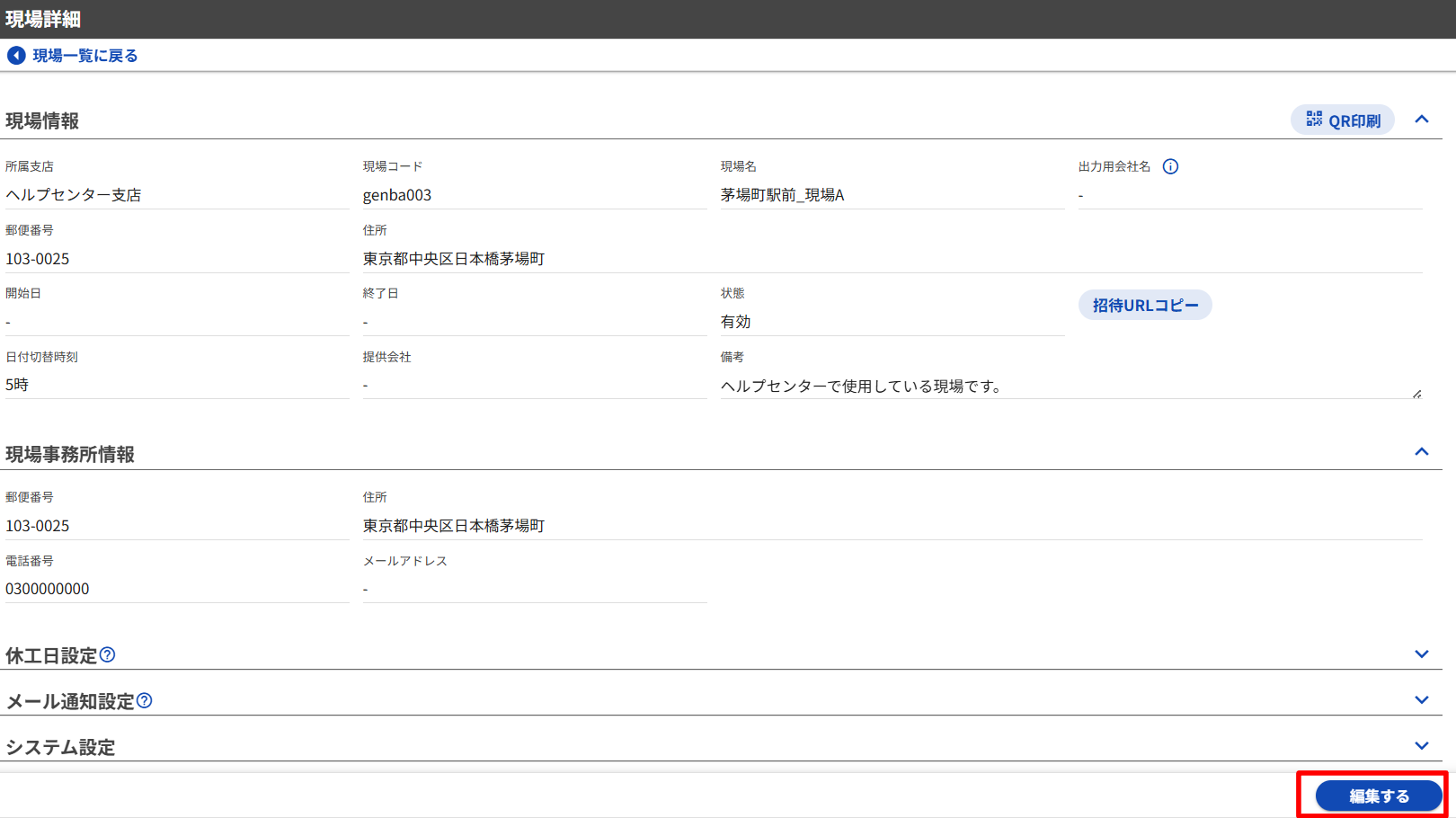Expand the システム設定 section chevron
Viewport: 1456px width, 818px height.
[1421, 746]
